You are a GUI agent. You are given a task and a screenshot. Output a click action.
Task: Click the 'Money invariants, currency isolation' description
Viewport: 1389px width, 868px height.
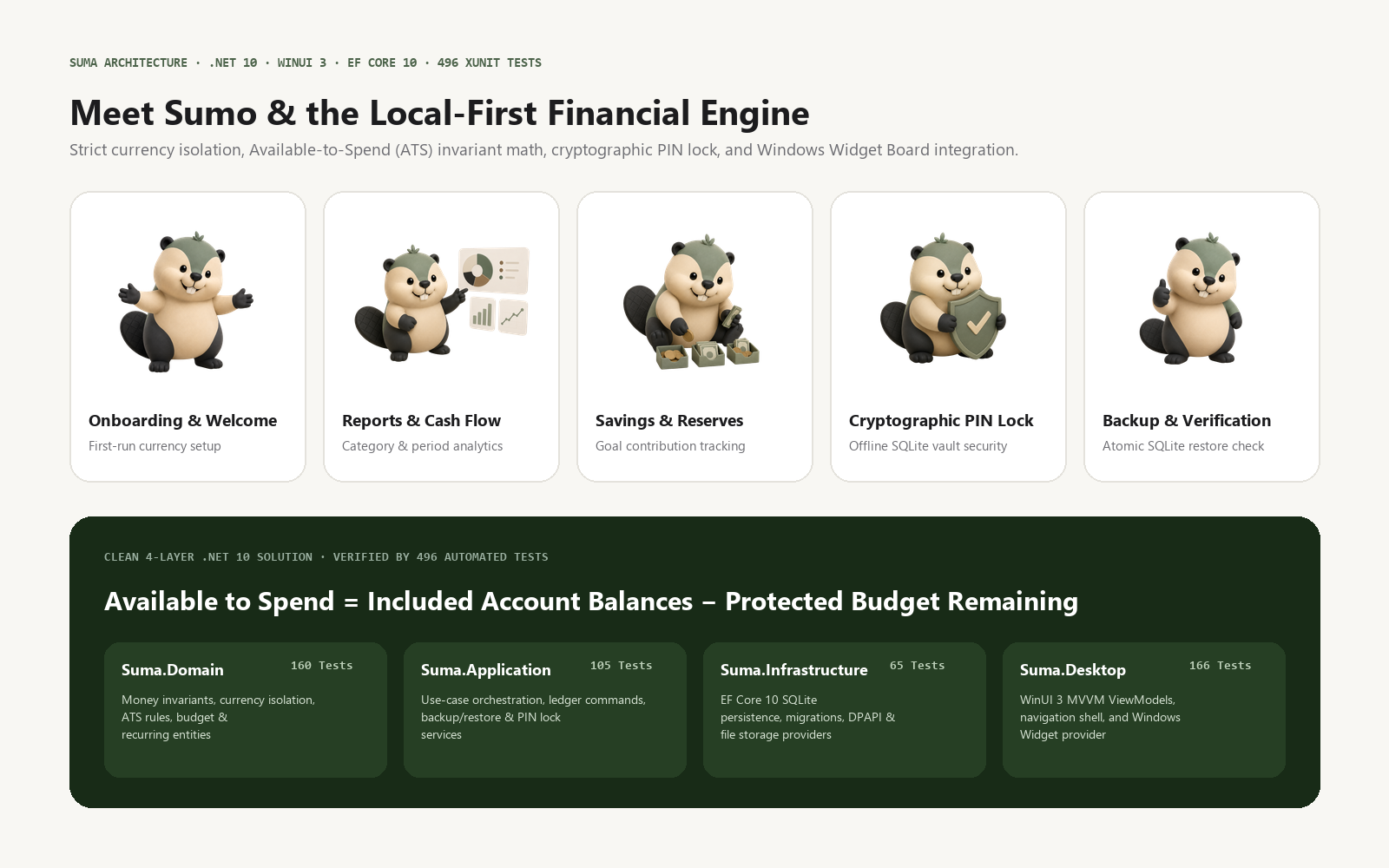click(219, 717)
